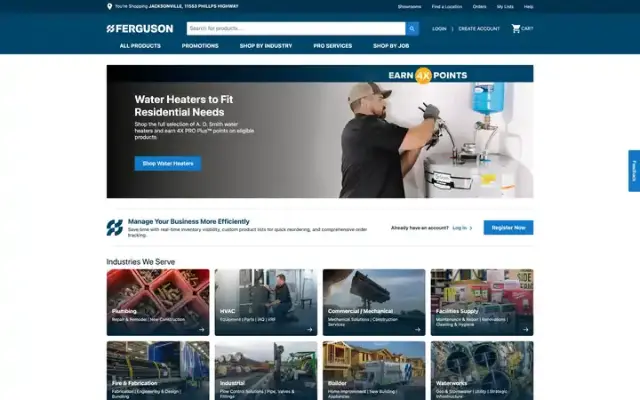Click the Manage Your Business More Efficiently heading

[189, 222]
